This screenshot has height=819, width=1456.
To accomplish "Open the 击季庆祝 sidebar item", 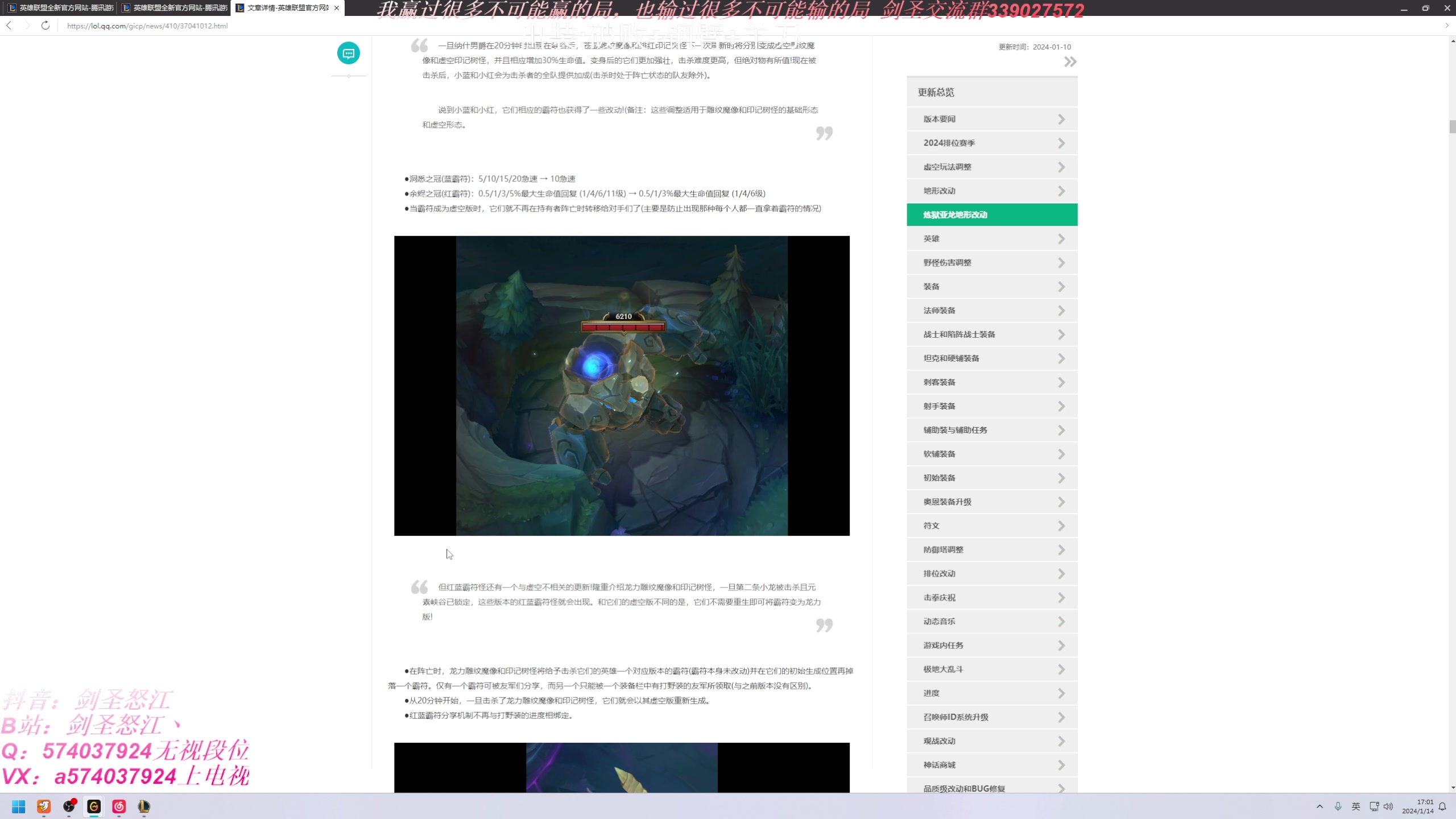I will [992, 597].
